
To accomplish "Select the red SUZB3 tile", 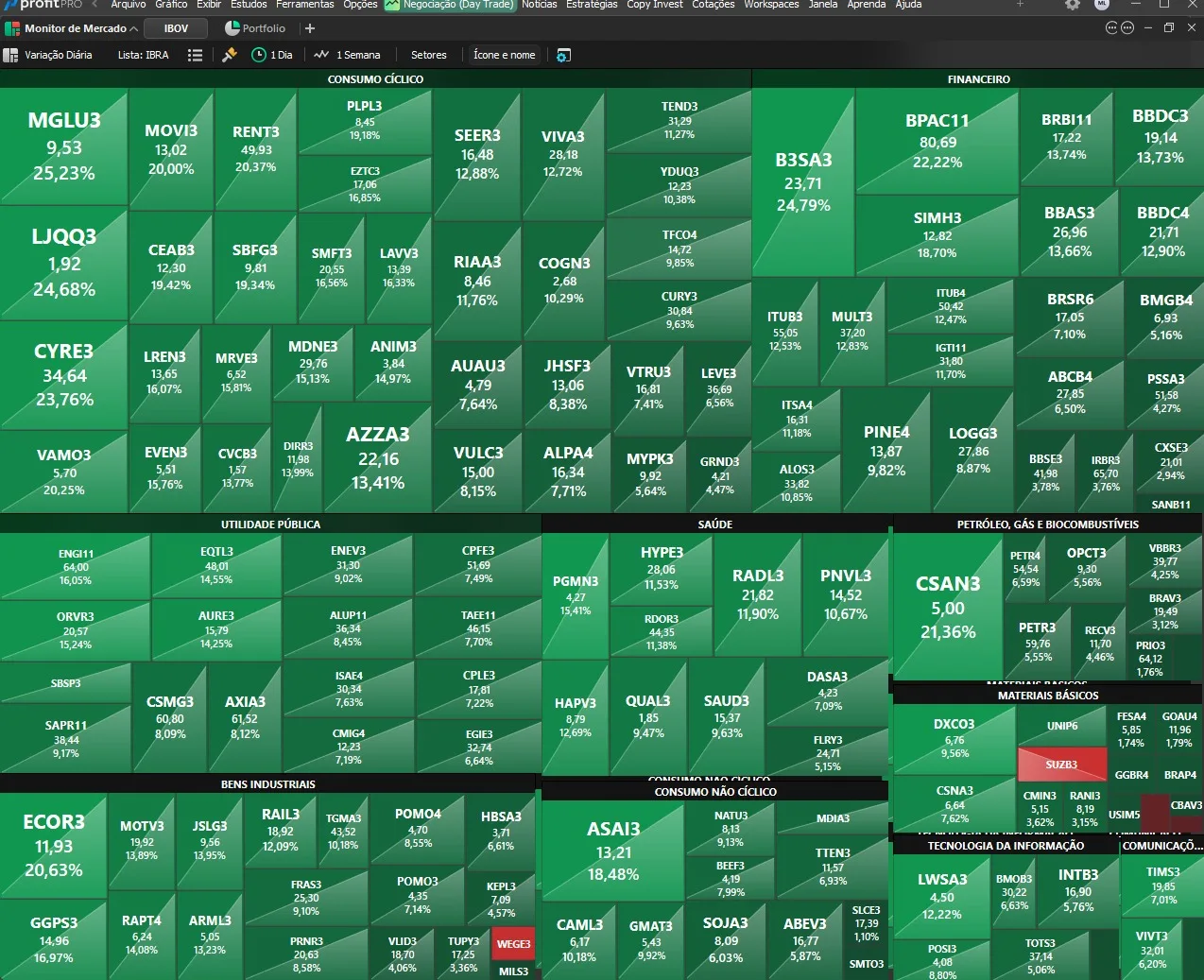I will click(1061, 765).
